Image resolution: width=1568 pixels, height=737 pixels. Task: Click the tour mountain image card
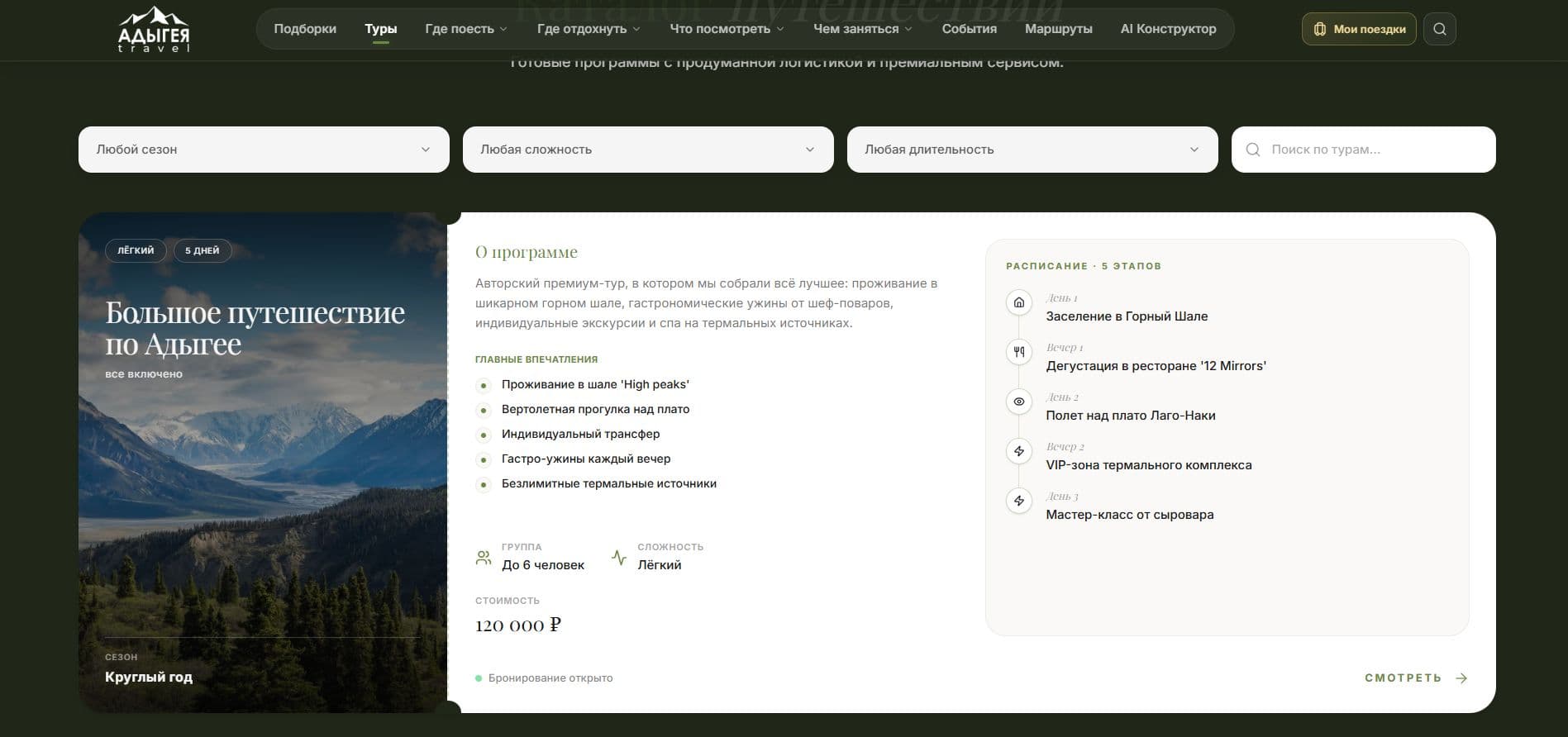point(263,463)
